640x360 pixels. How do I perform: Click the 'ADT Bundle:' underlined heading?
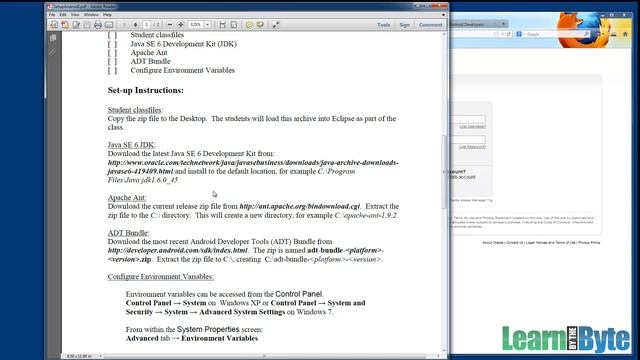(x=129, y=233)
